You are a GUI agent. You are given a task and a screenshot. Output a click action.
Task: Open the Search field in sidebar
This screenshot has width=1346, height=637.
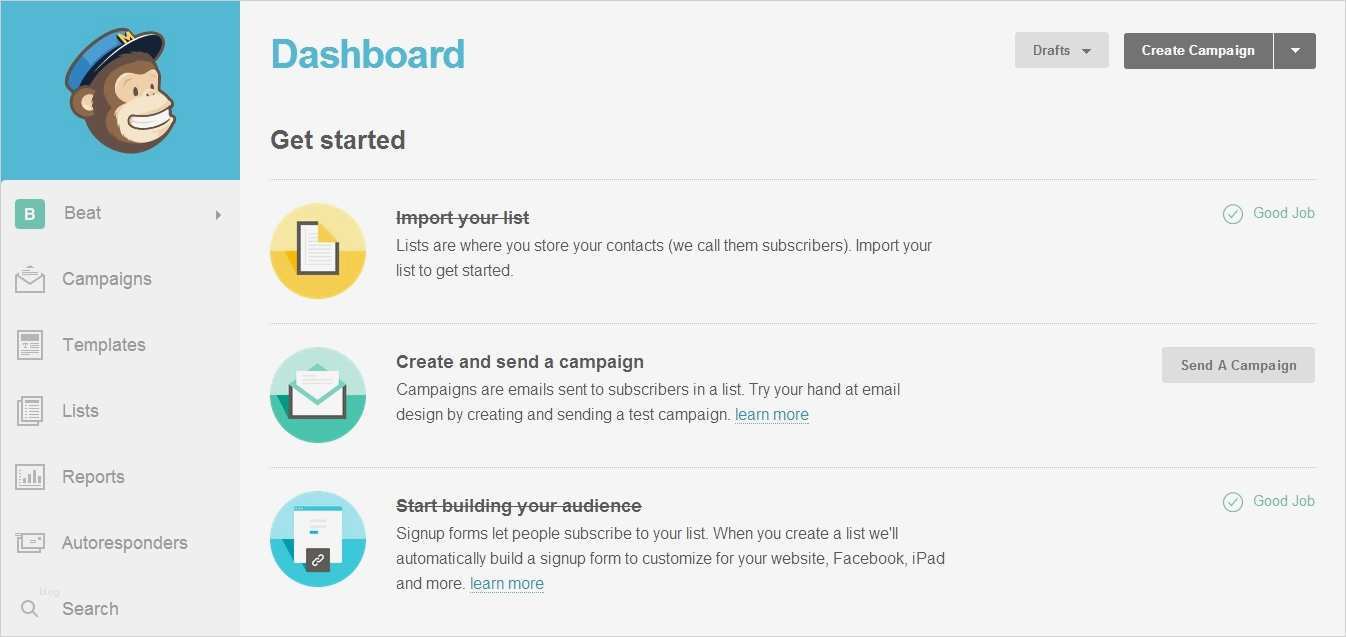pyautogui.click(x=90, y=608)
